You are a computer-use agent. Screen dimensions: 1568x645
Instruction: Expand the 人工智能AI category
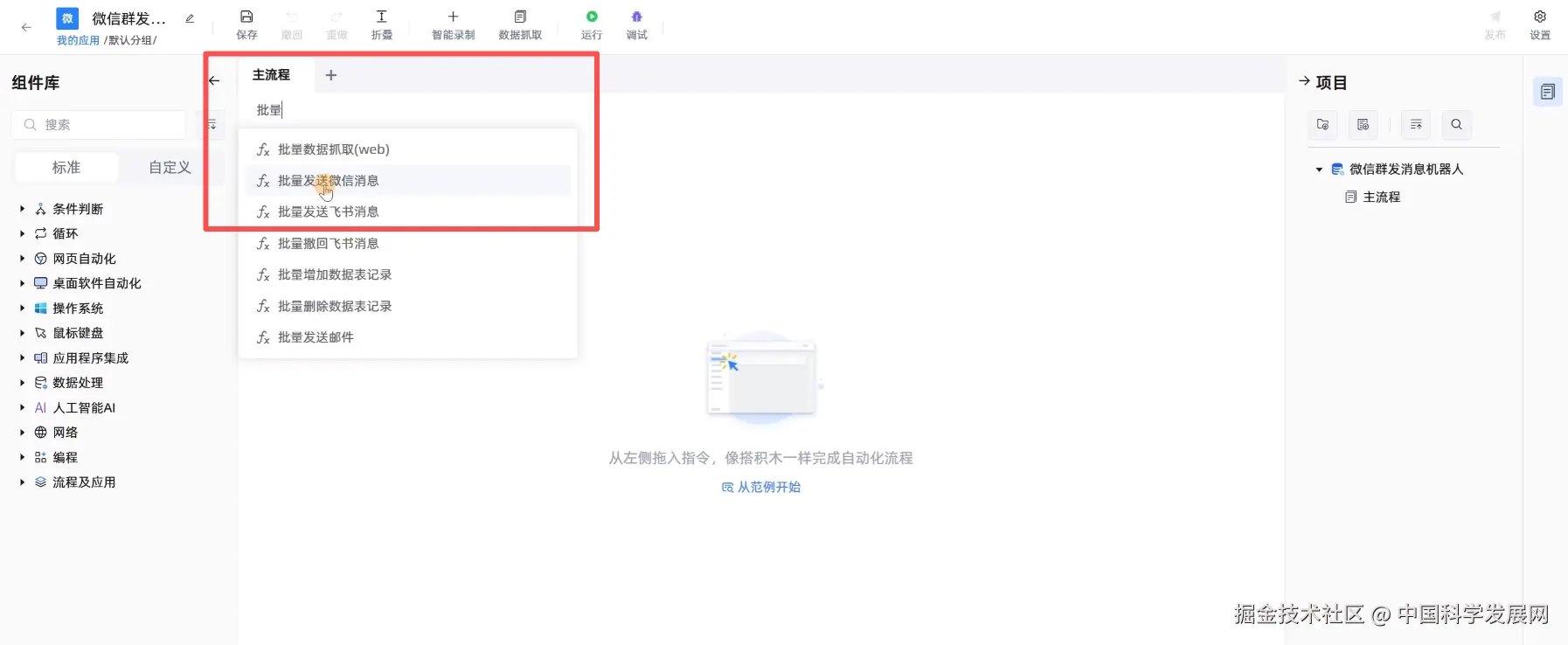pos(22,407)
